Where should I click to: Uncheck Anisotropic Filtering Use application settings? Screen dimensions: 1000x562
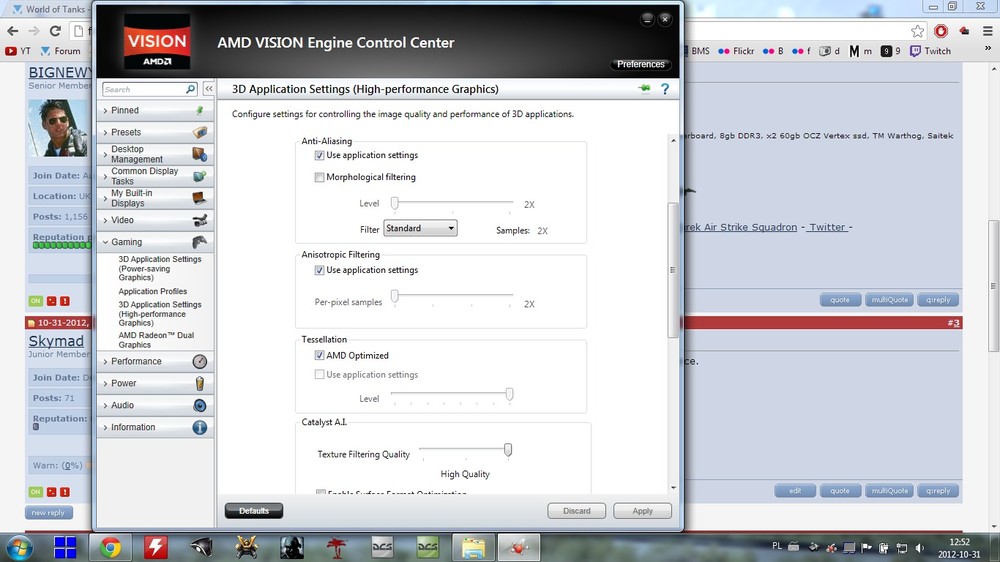(319, 270)
